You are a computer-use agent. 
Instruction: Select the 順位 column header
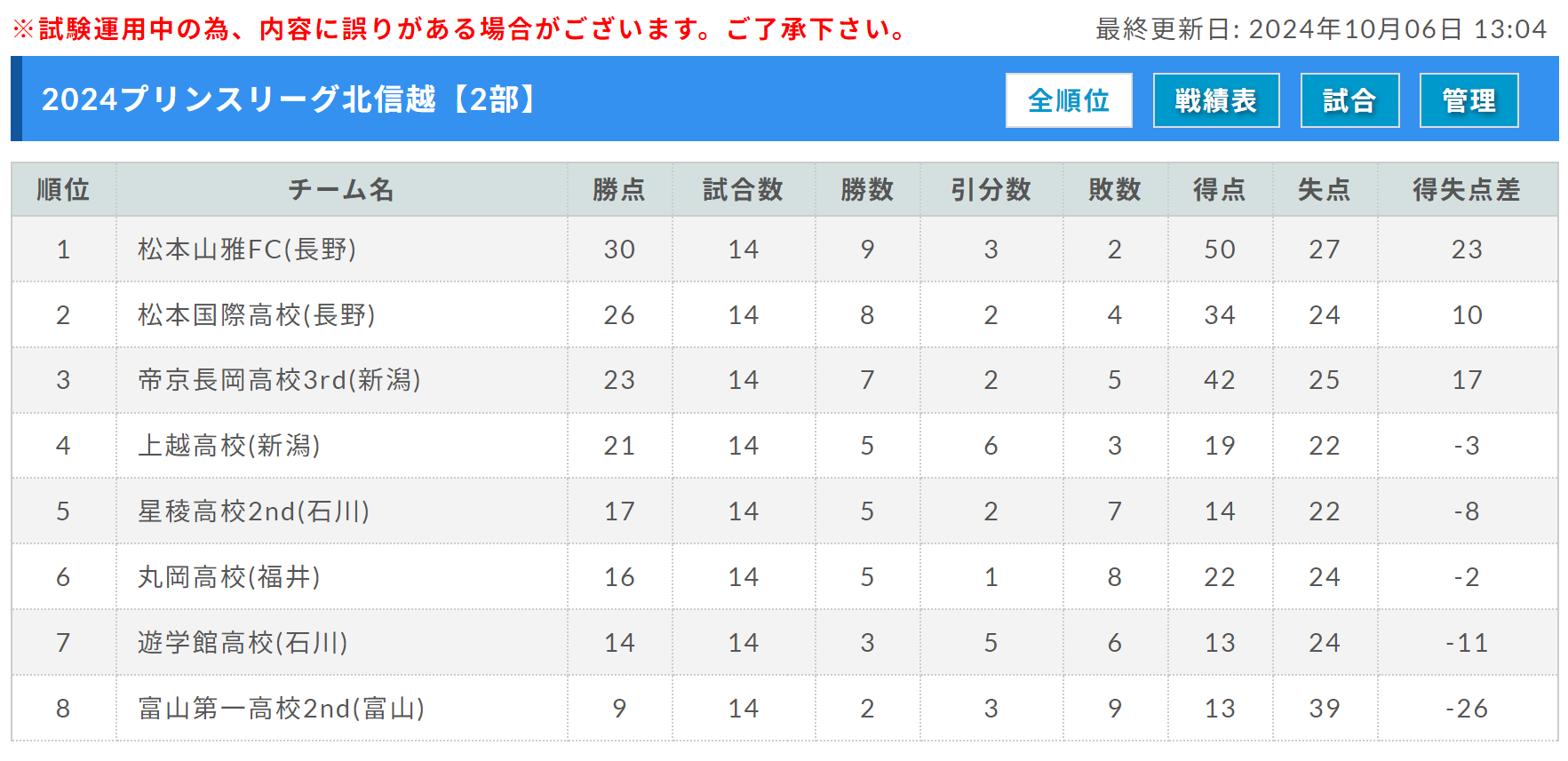pyautogui.click(x=63, y=189)
